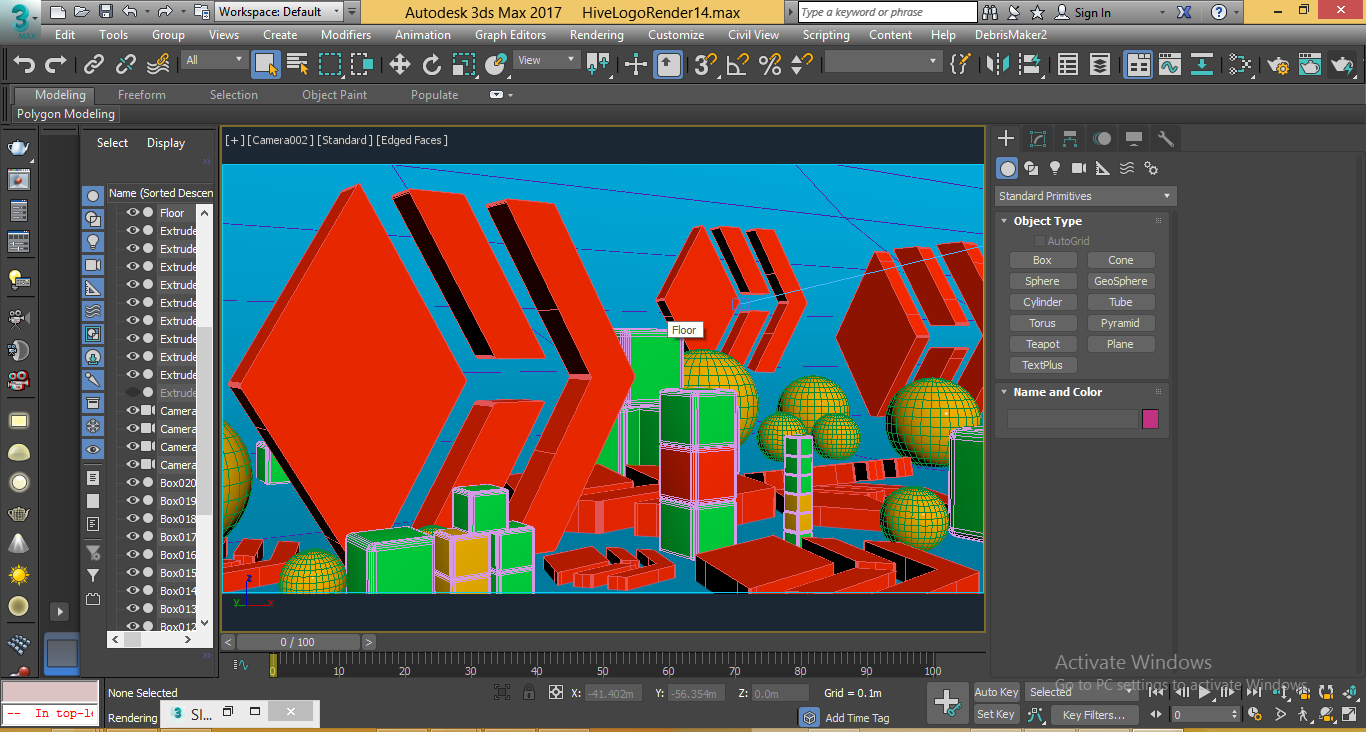Activate Select and Place tool

(496, 65)
